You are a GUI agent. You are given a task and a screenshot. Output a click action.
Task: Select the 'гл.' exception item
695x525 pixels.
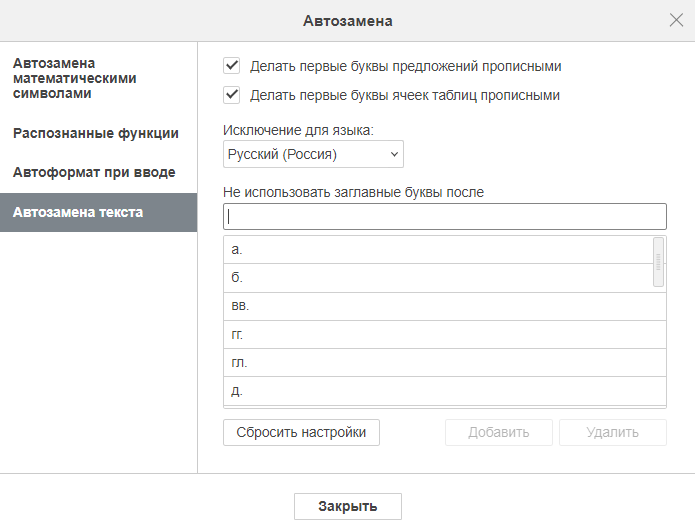445,363
